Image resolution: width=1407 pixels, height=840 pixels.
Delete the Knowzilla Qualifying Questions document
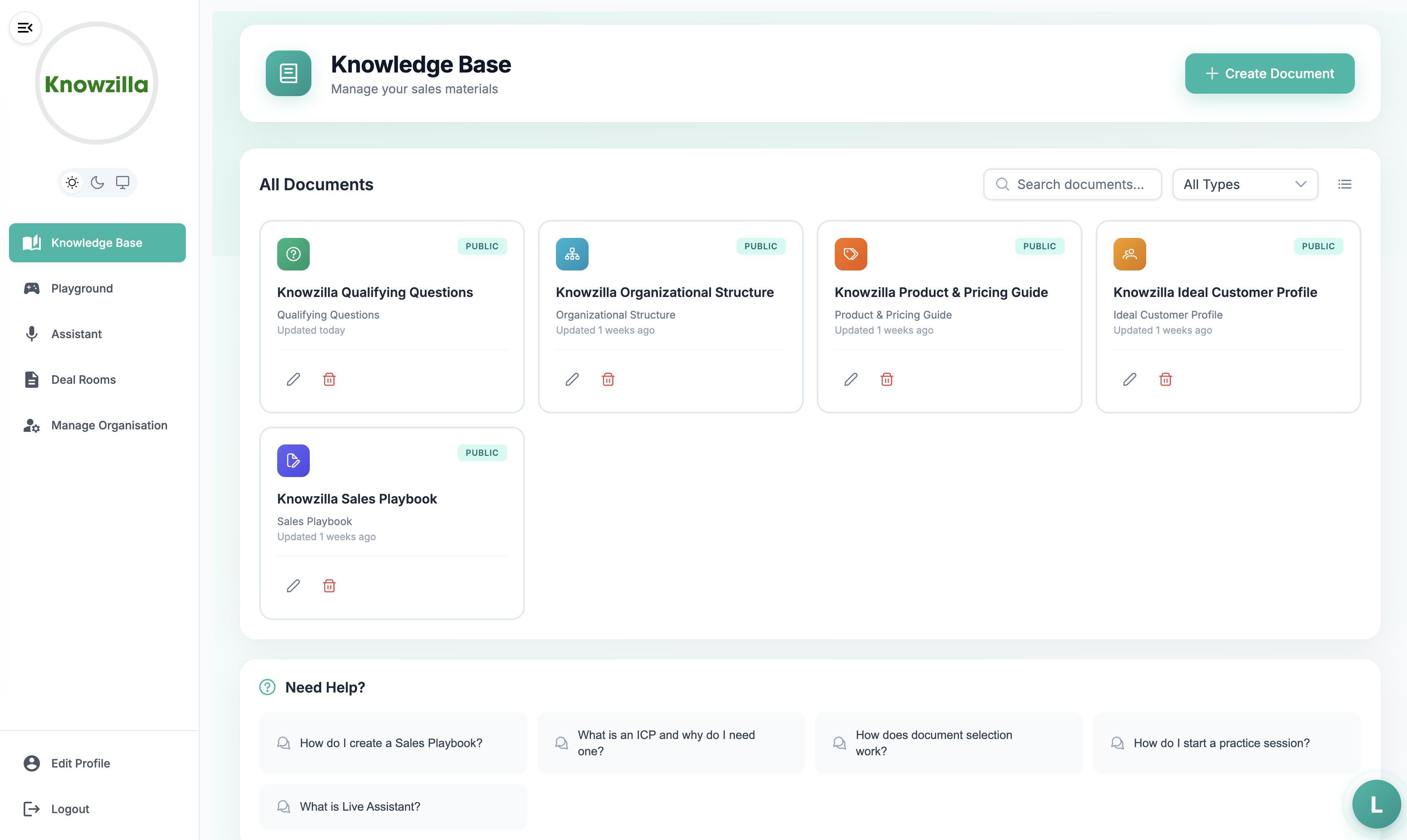(x=329, y=379)
